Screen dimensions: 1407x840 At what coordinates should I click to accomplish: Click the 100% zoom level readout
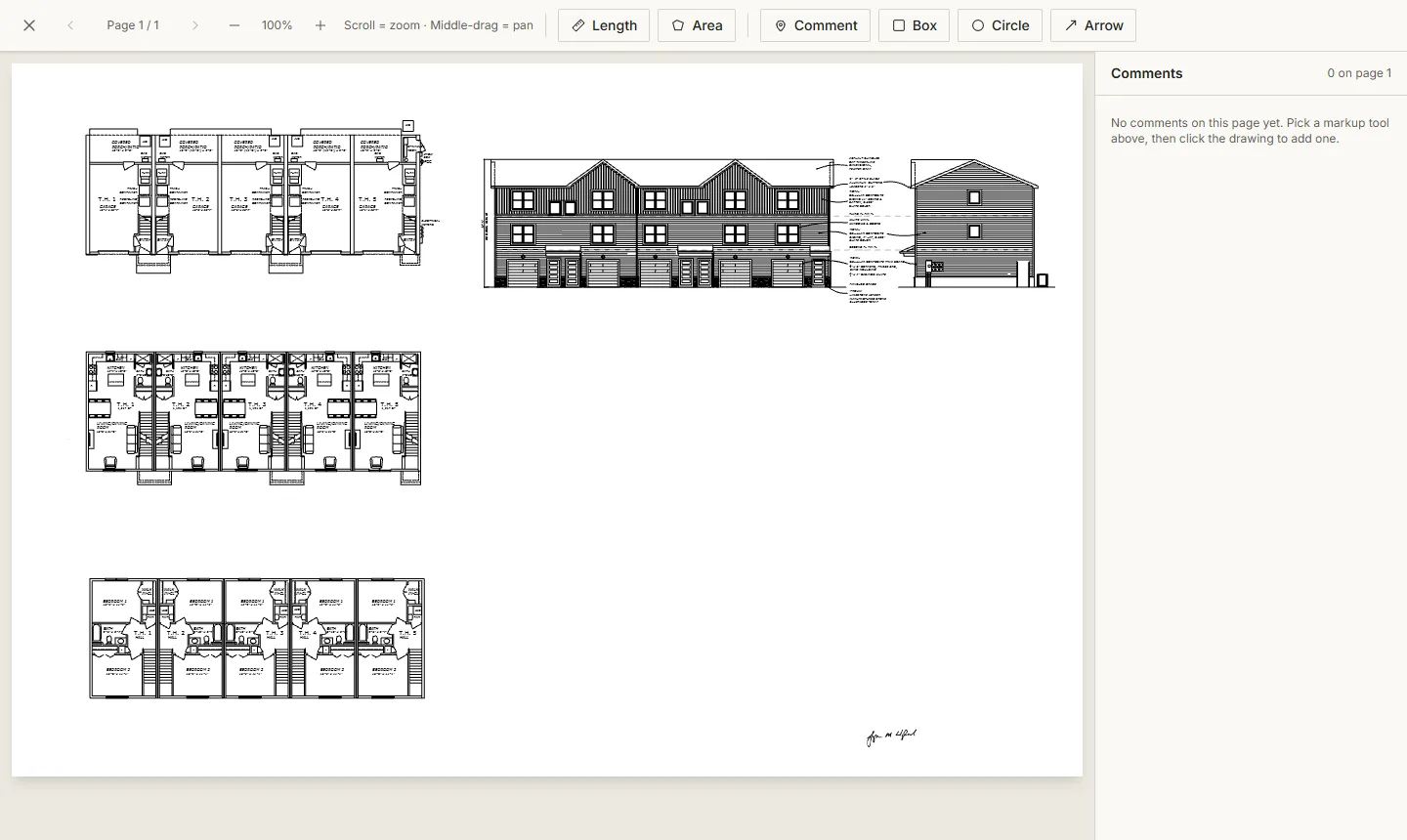coord(277,25)
